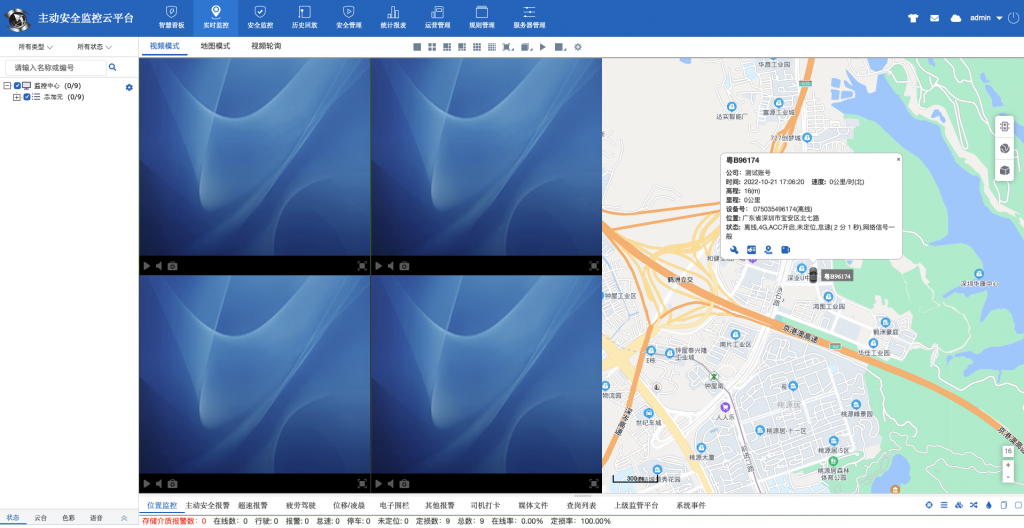The height and width of the screenshot is (528, 1024).
Task: Mute the bottom-left video window
Action: click(159, 484)
